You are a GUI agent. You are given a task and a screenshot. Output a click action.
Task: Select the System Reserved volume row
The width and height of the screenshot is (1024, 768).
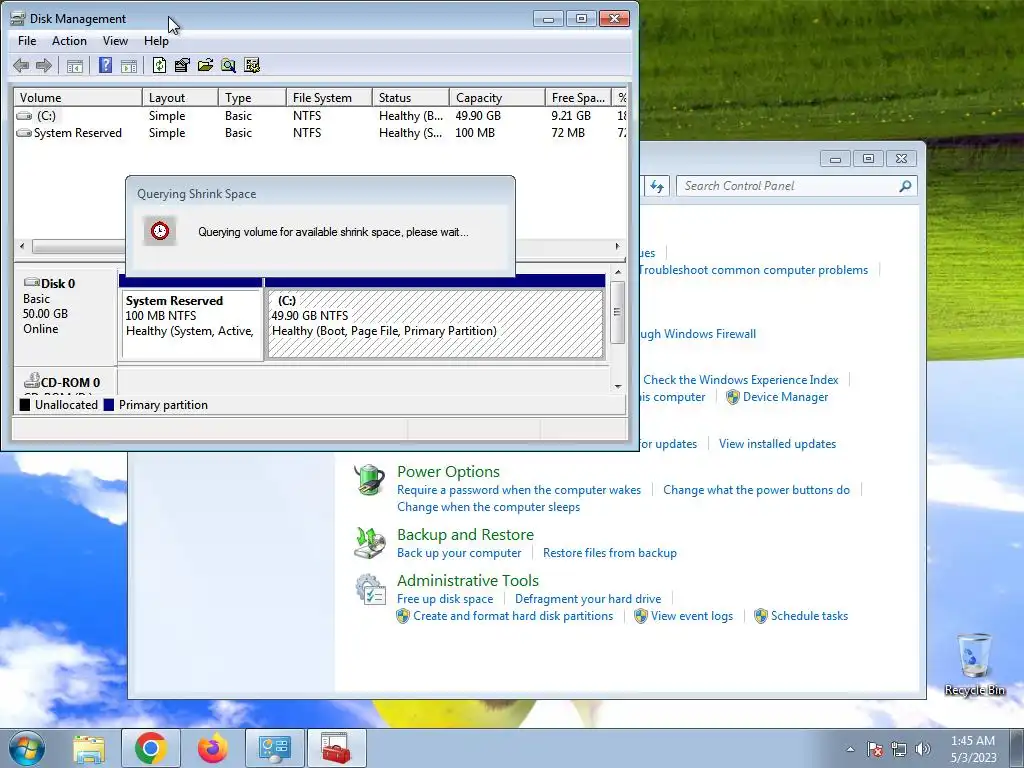(x=320, y=133)
